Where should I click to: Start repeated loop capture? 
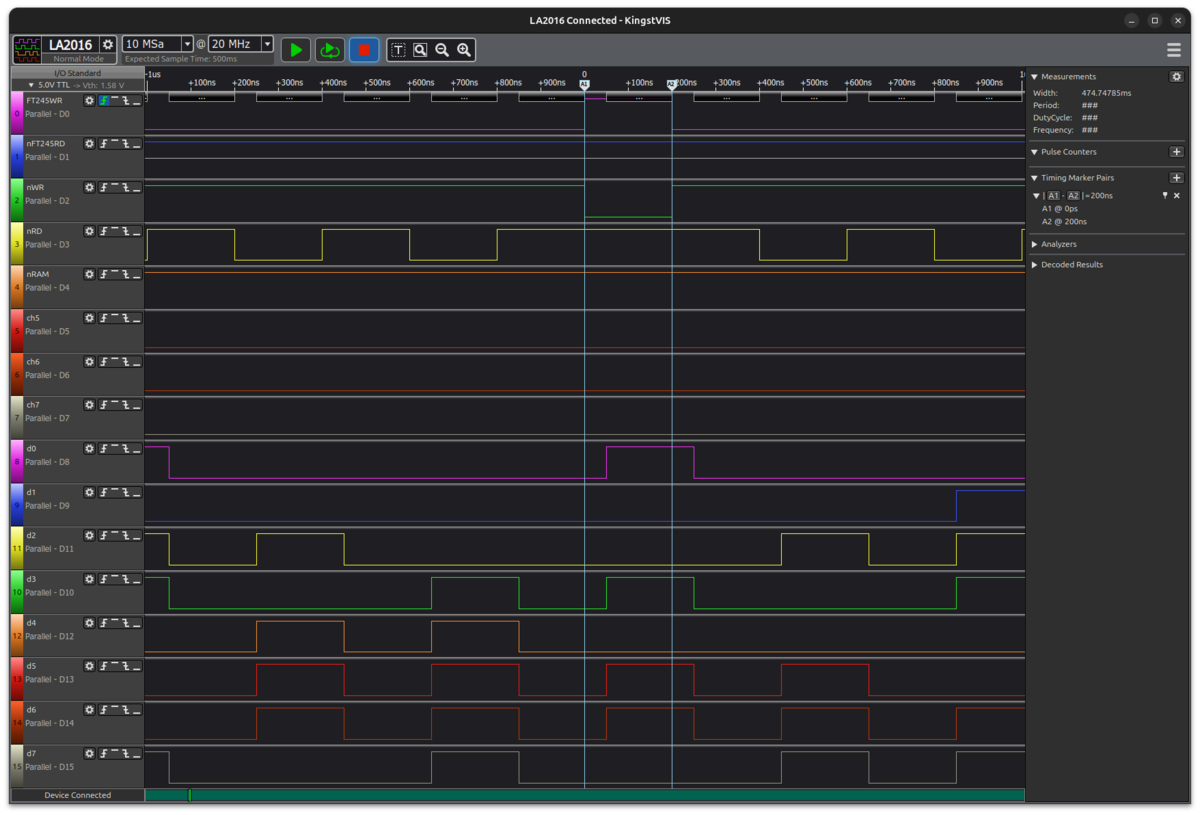tap(329, 49)
